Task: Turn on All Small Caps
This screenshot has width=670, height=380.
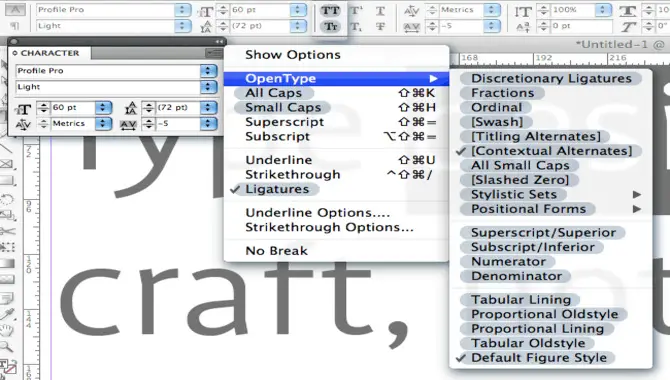Action: (520, 165)
